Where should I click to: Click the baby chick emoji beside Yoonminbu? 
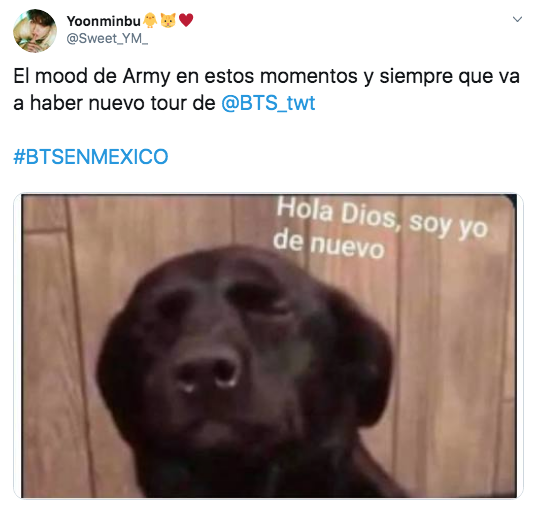150,21
